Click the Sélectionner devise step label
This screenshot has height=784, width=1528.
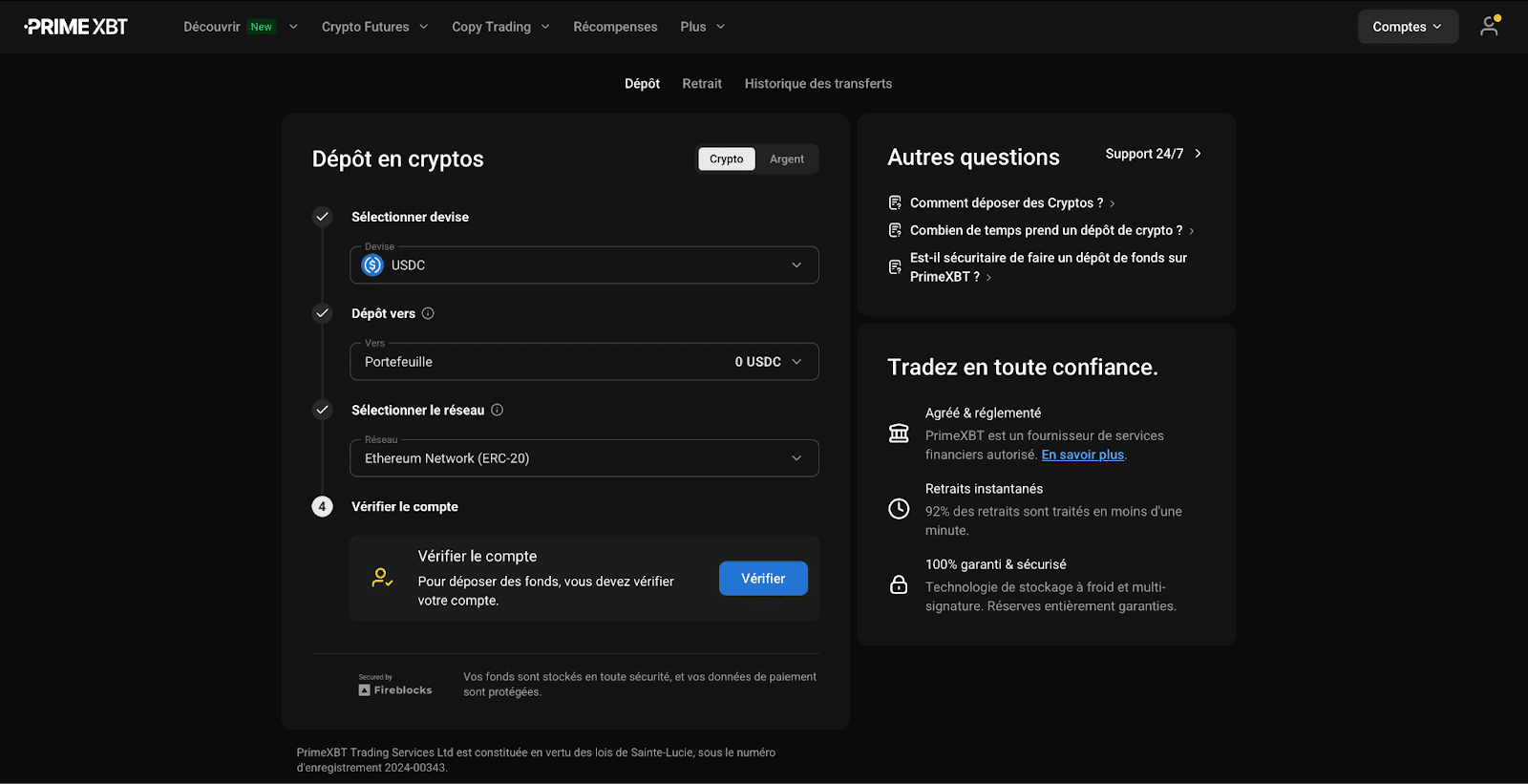411,217
